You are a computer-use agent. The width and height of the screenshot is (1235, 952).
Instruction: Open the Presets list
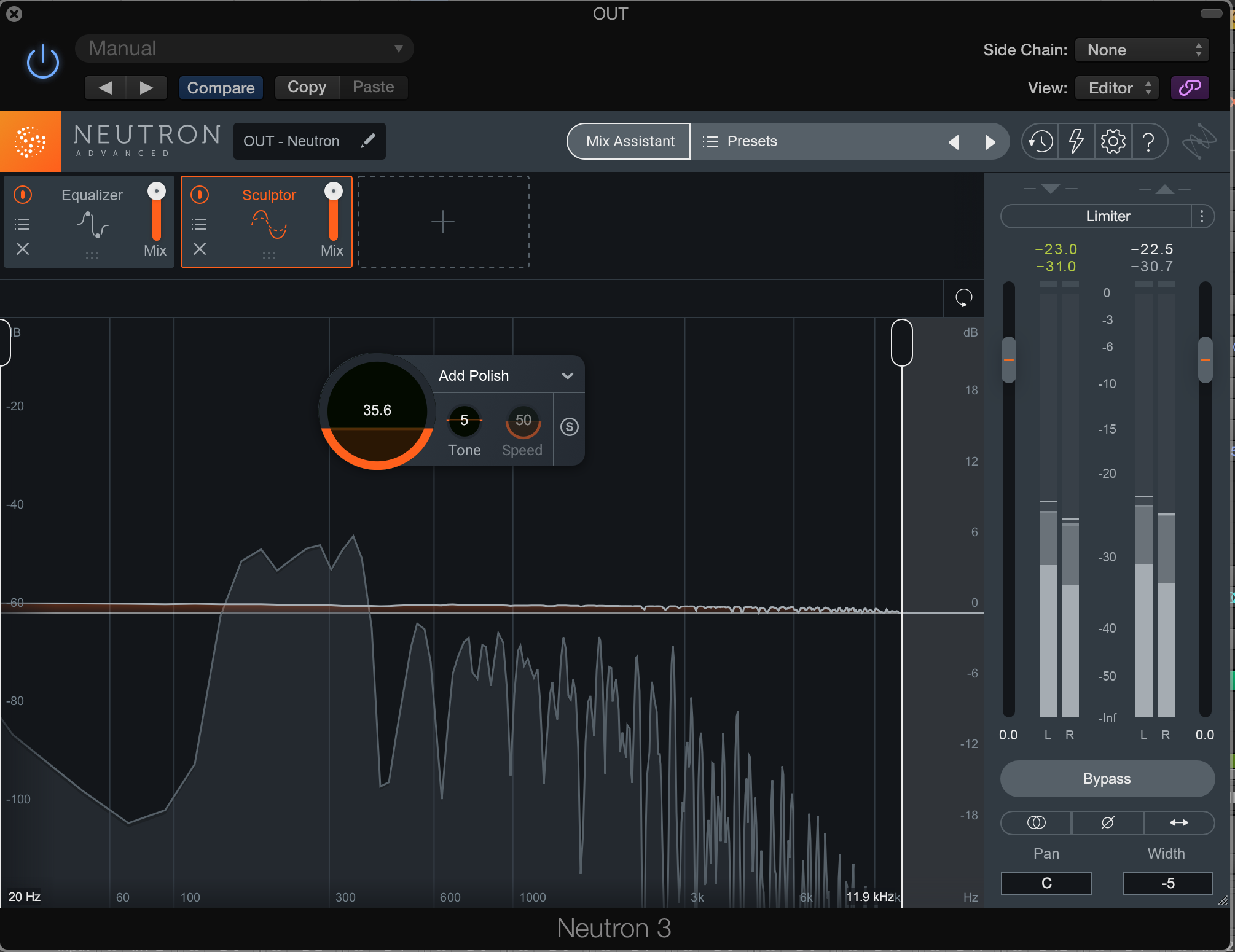[x=740, y=141]
